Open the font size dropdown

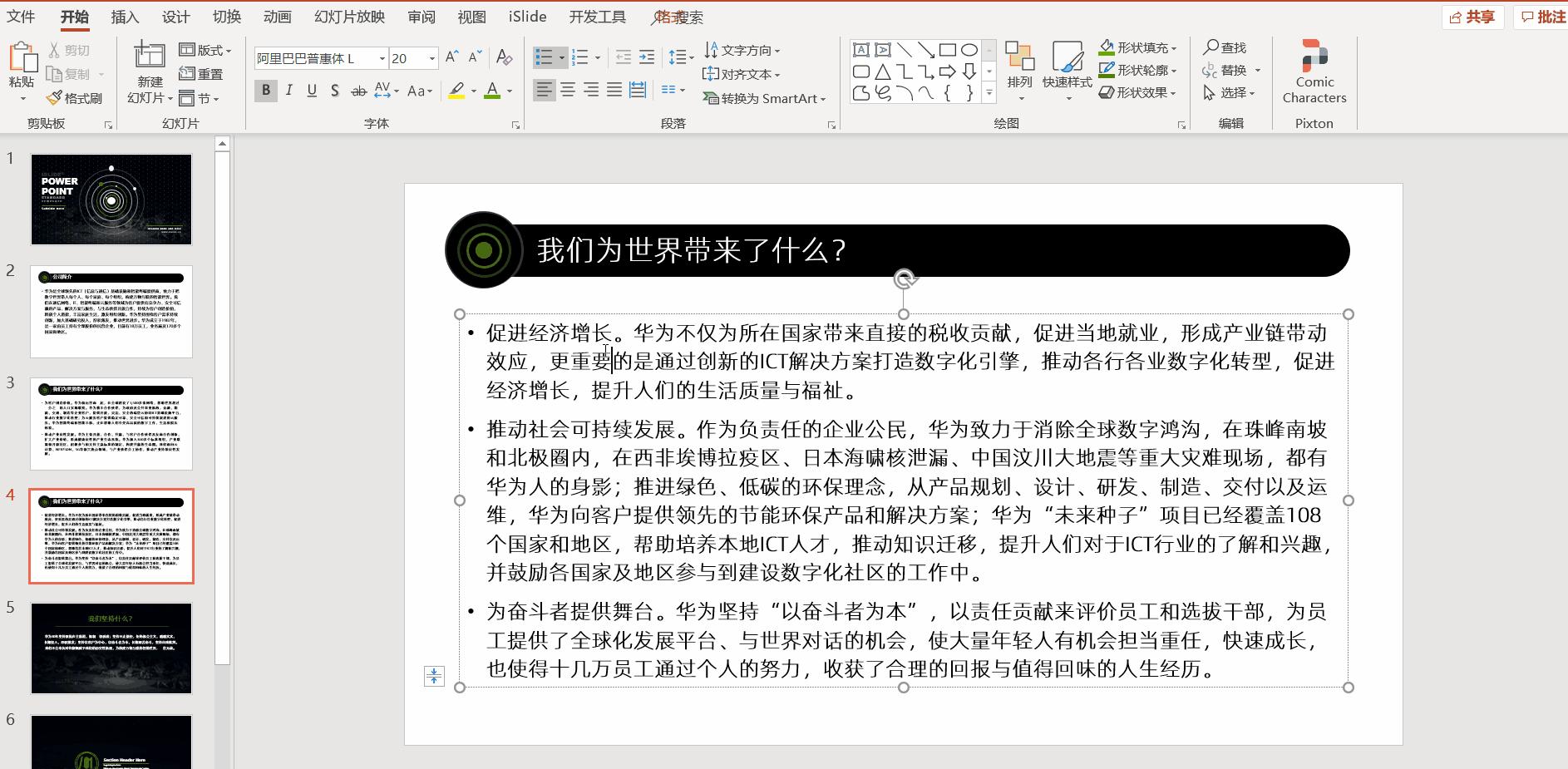click(432, 58)
